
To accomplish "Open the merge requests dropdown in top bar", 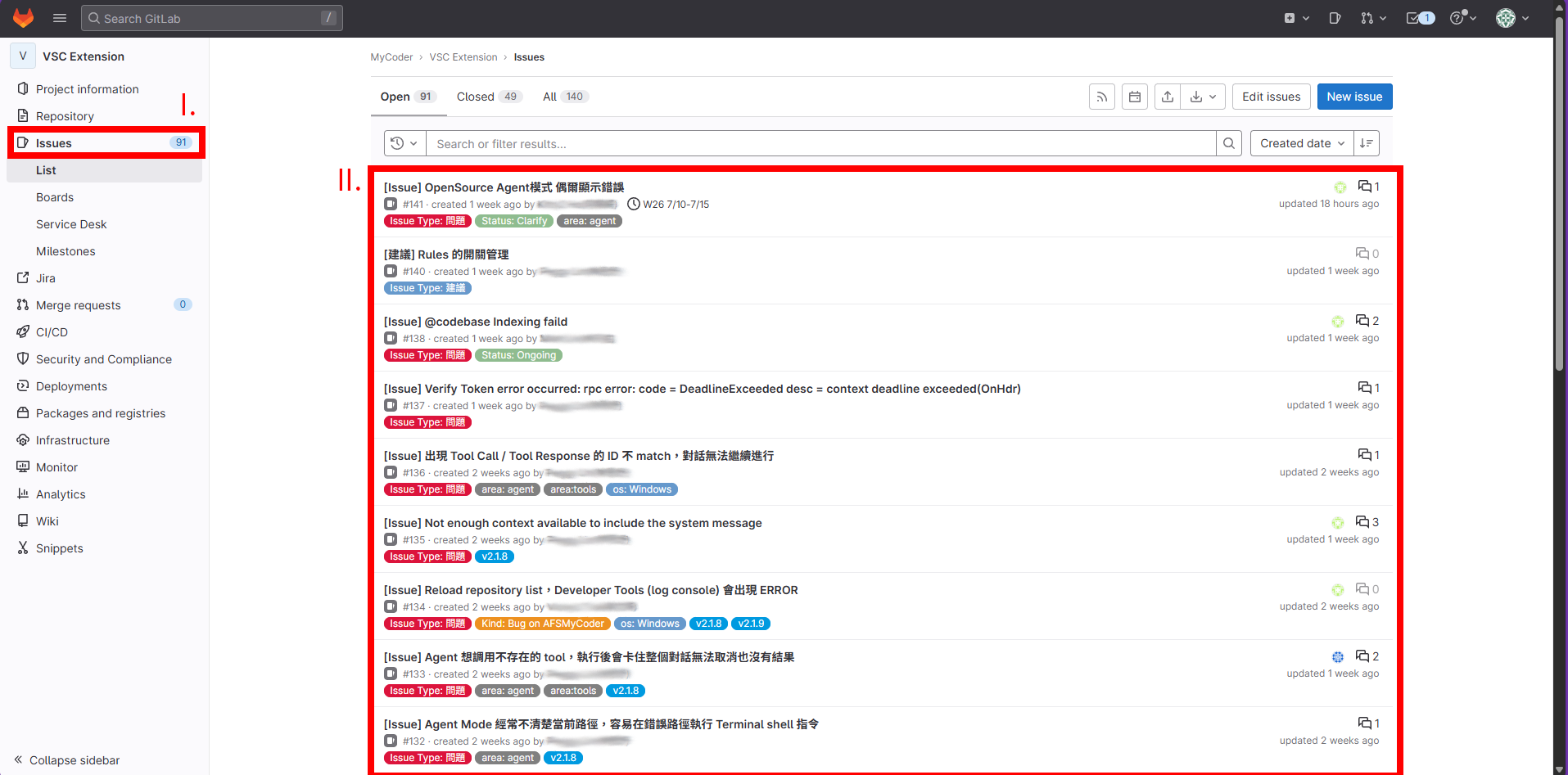I will click(x=1373, y=18).
